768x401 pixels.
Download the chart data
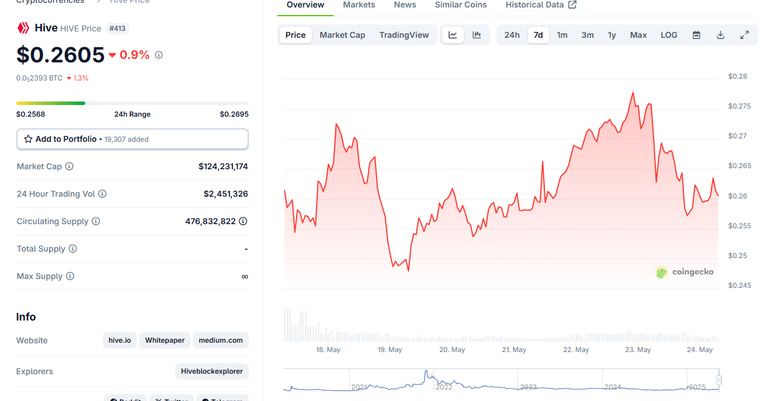click(720, 35)
